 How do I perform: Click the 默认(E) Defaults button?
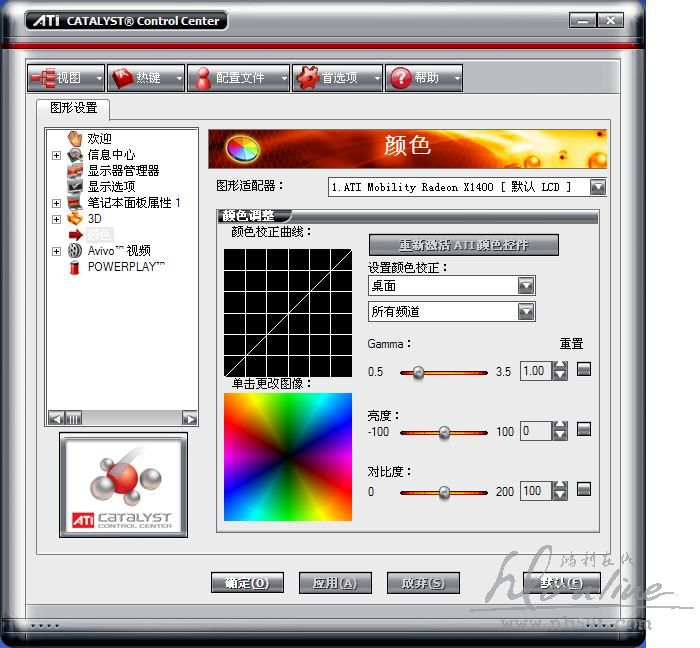[562, 583]
